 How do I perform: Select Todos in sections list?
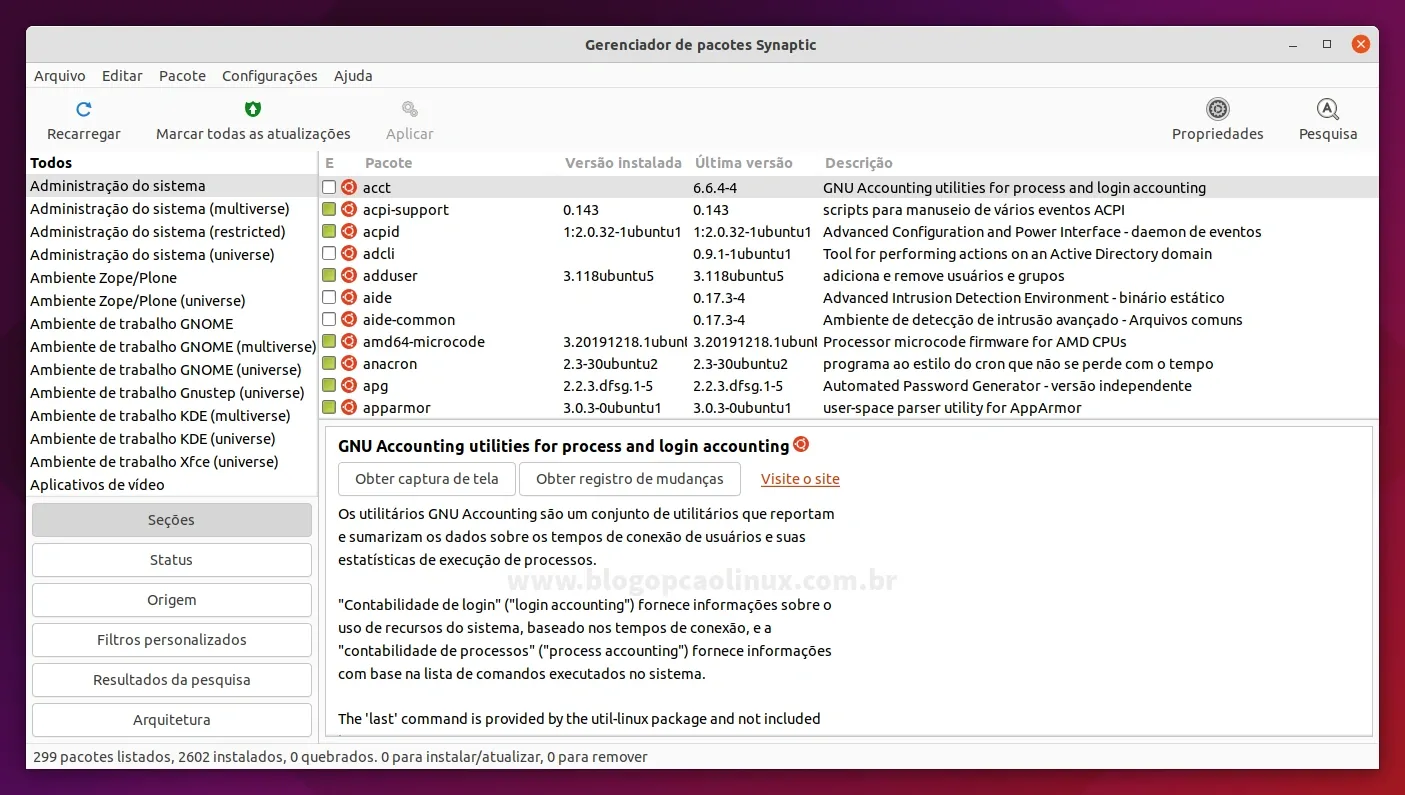click(51, 163)
